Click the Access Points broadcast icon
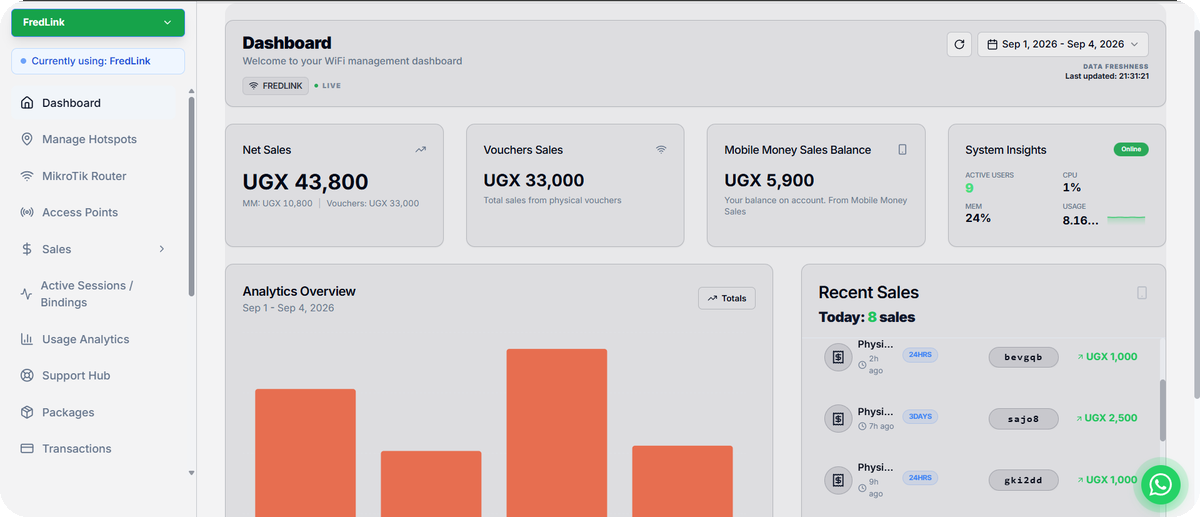Image resolution: width=1200 pixels, height=517 pixels. [x=27, y=212]
